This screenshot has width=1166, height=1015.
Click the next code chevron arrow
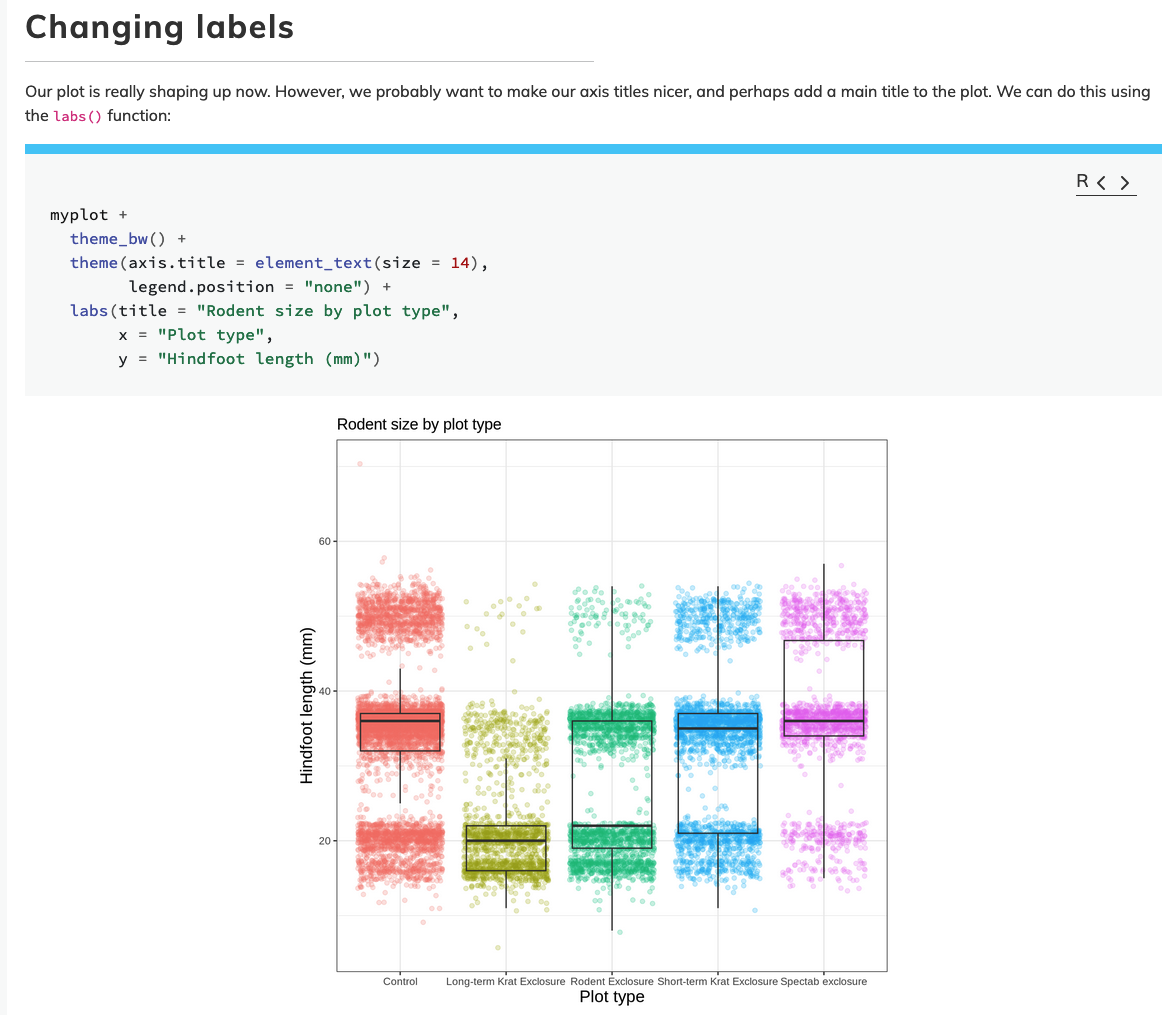pyautogui.click(x=1125, y=183)
